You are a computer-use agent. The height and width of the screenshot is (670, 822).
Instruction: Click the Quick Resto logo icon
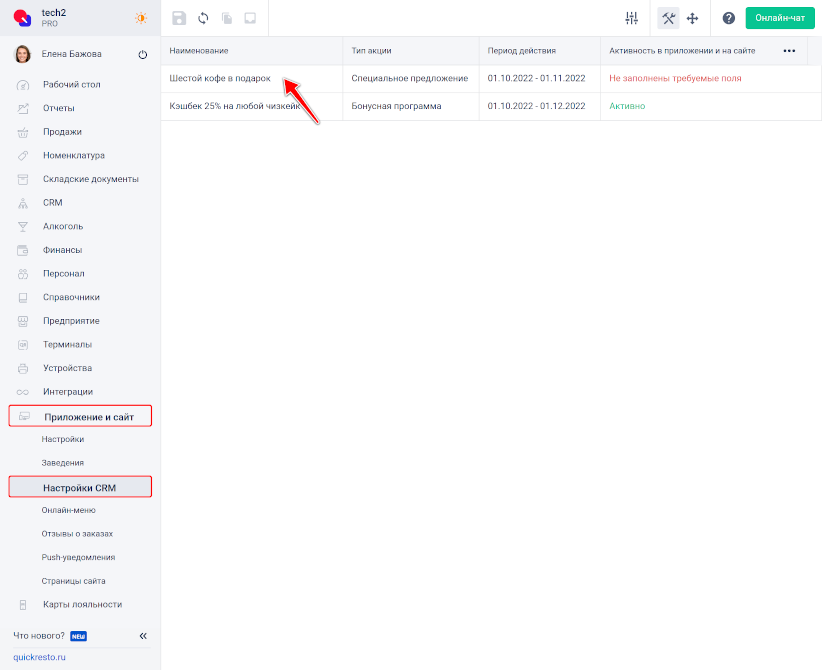point(23,18)
